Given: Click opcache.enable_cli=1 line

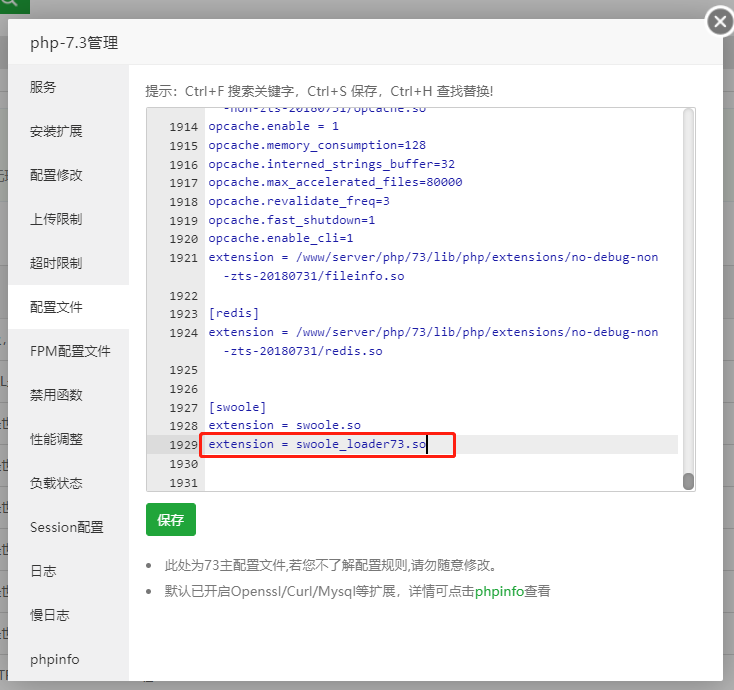Looking at the screenshot, I should point(281,238).
